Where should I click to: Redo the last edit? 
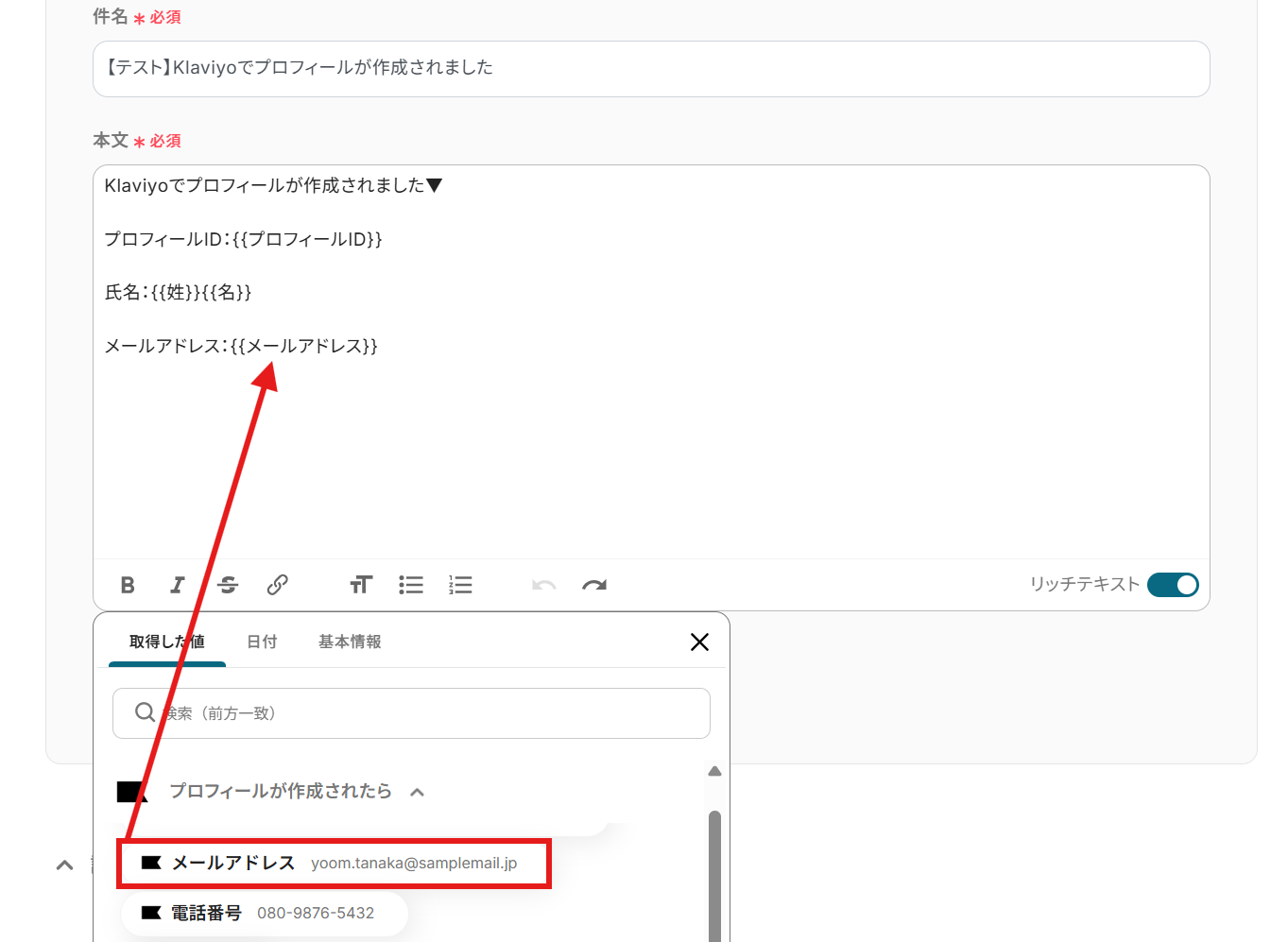pos(594,585)
